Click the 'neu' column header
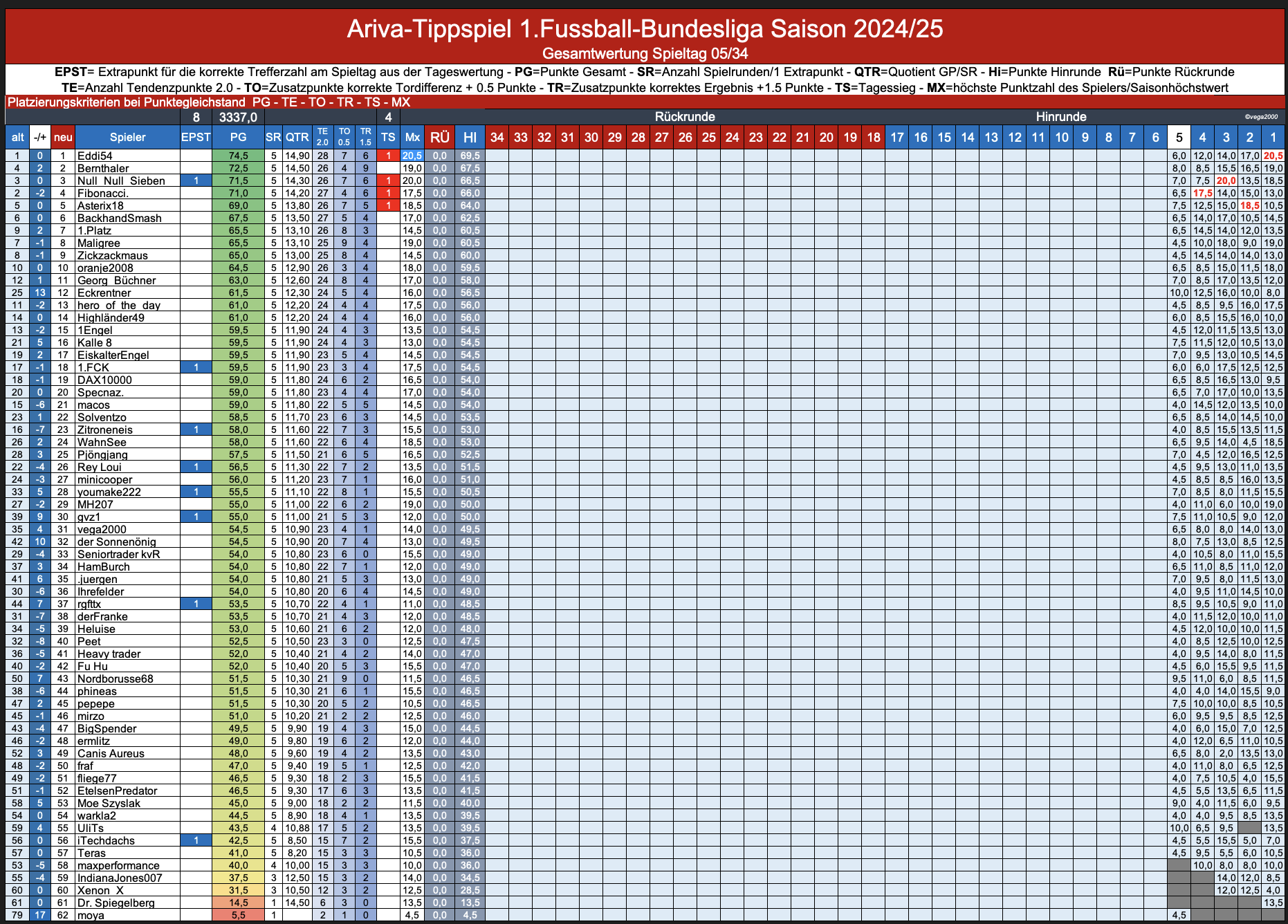 (63, 137)
